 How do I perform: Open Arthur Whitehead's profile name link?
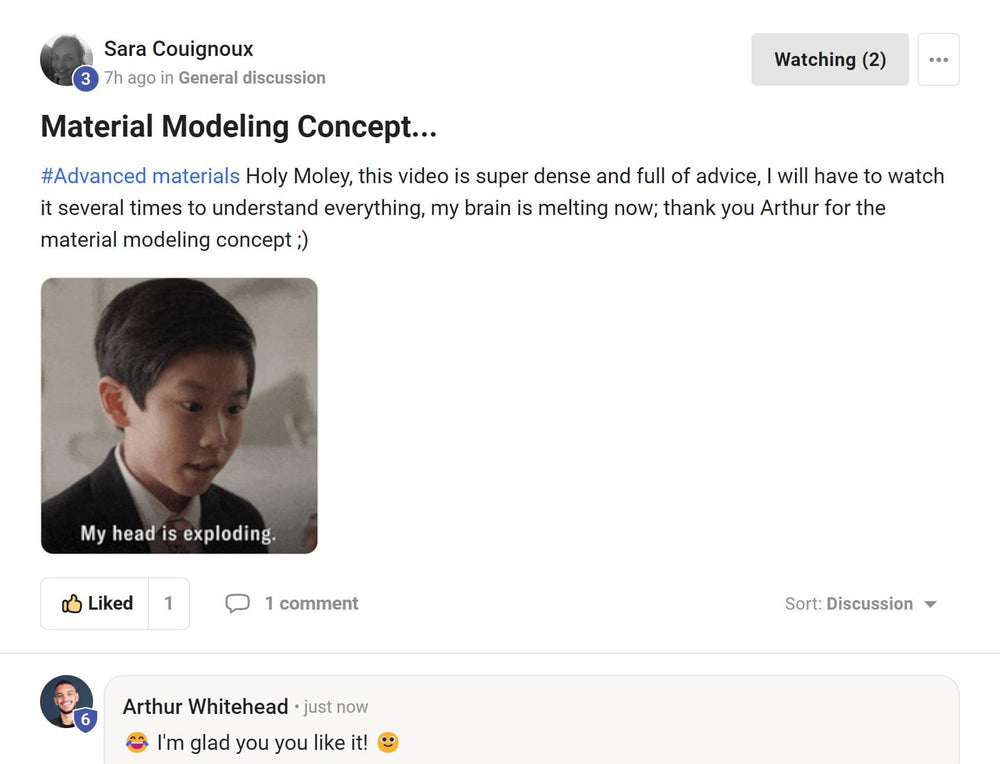pos(205,707)
